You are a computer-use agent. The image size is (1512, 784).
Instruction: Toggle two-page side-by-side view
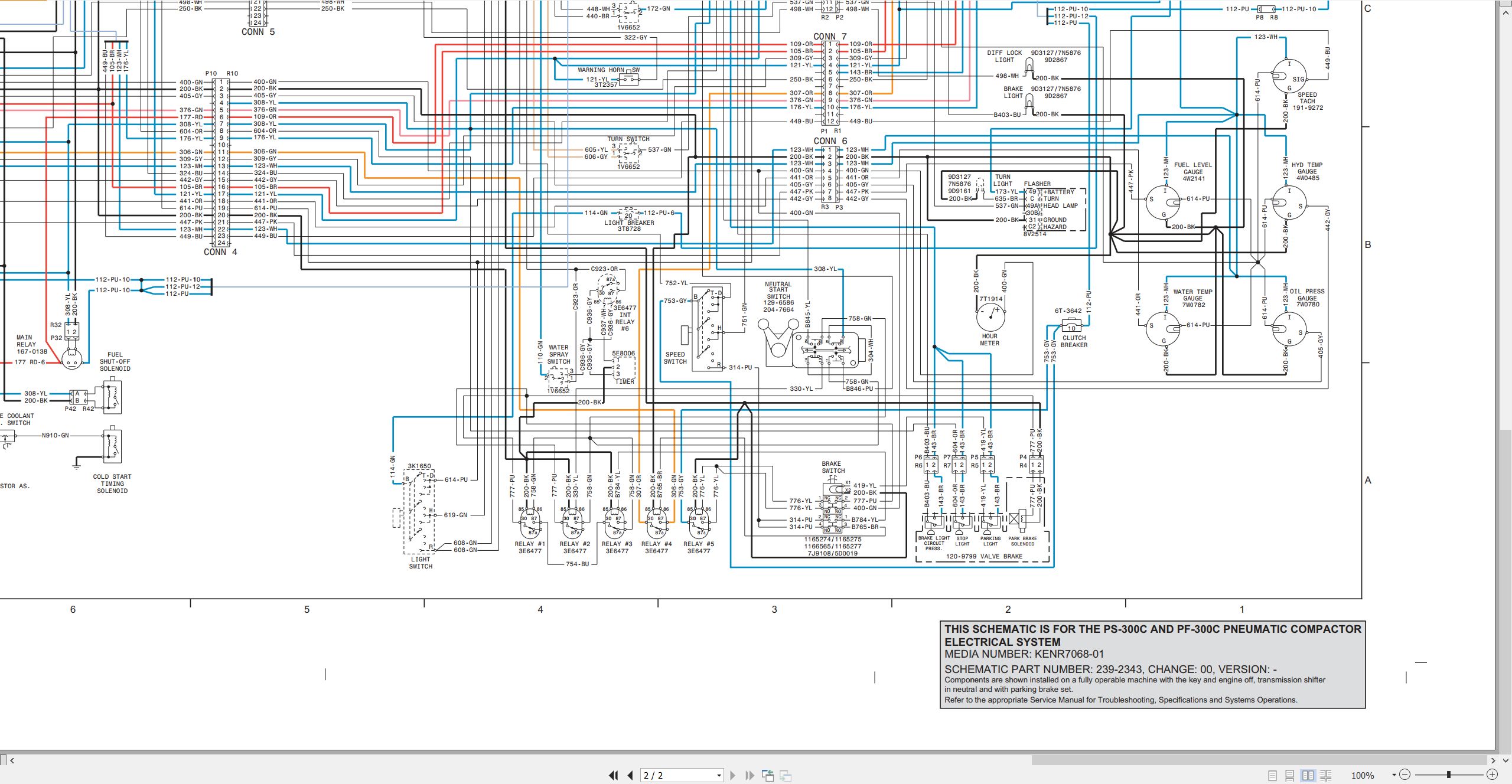[1308, 775]
